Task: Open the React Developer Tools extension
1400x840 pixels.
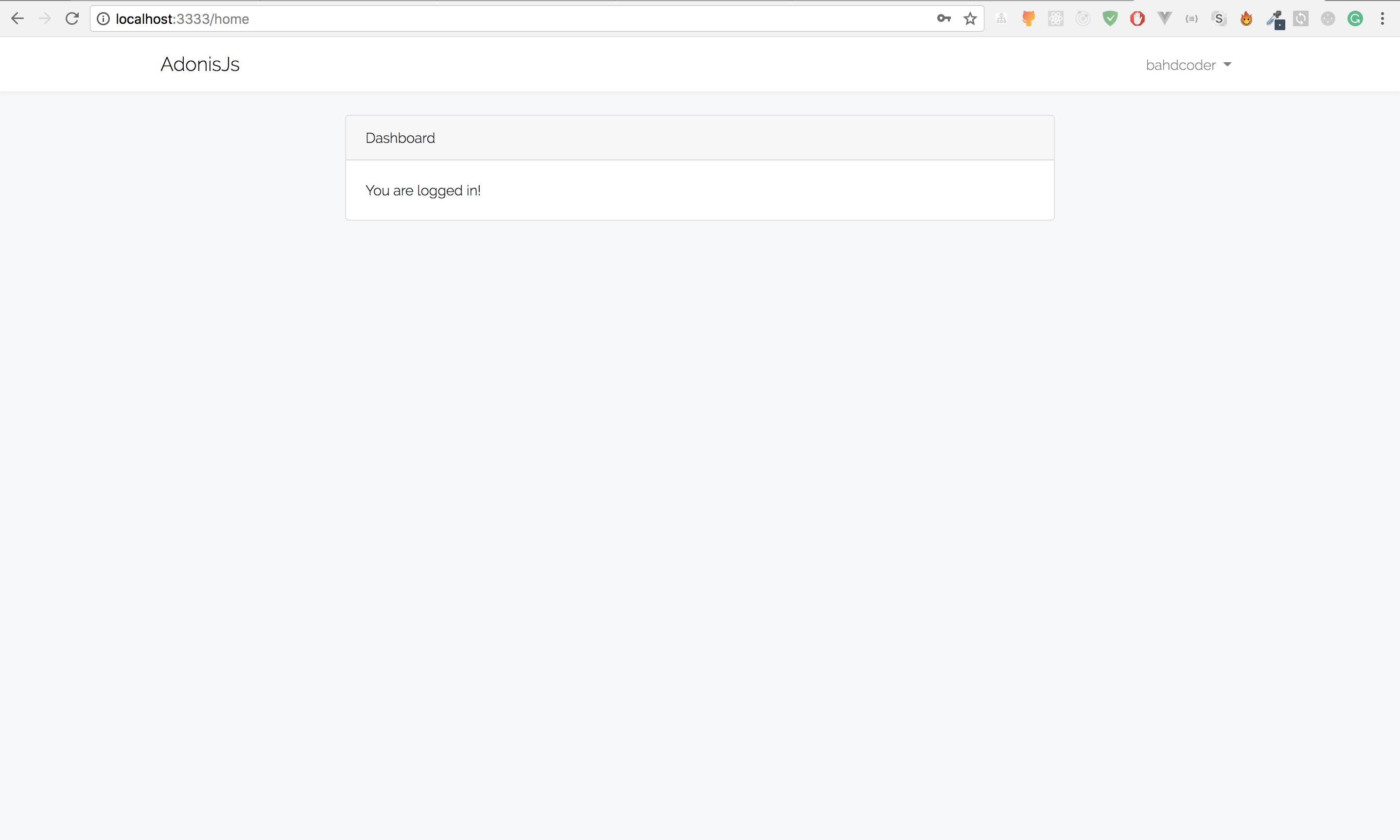Action: pos(1055,18)
